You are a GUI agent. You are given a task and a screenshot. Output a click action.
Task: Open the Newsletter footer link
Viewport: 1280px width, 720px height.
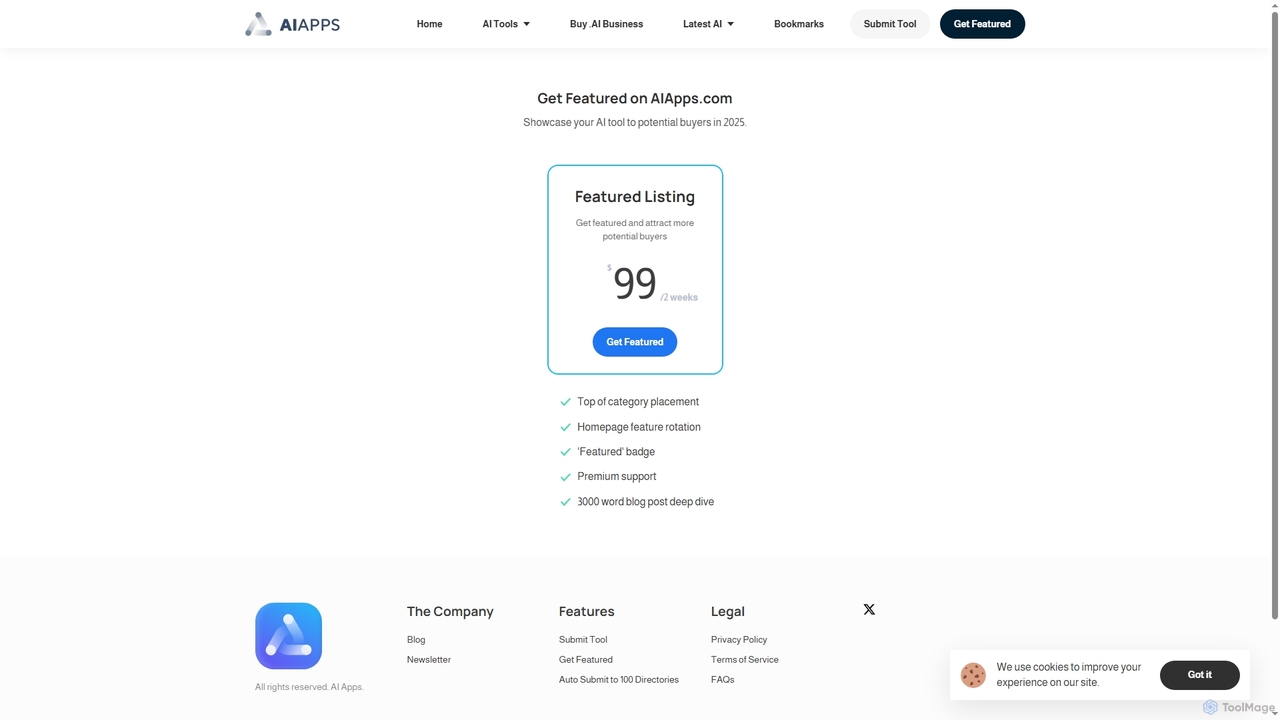point(429,660)
